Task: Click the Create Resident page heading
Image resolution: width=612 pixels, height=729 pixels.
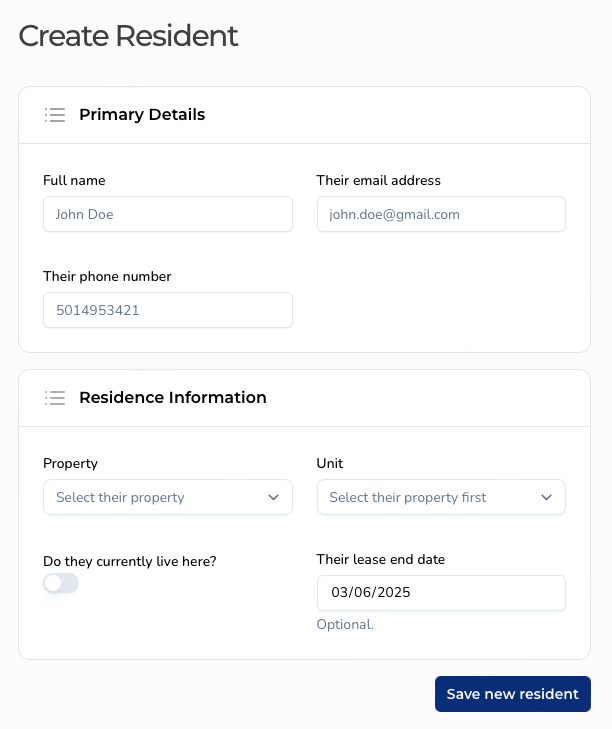Action: click(x=128, y=36)
